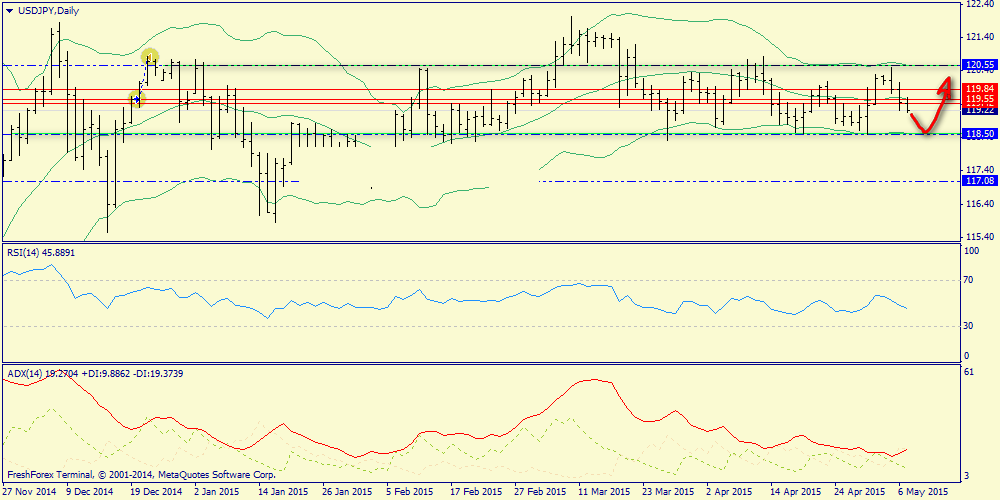
Task: Click the ADX scale value 61
Action: [968, 372]
